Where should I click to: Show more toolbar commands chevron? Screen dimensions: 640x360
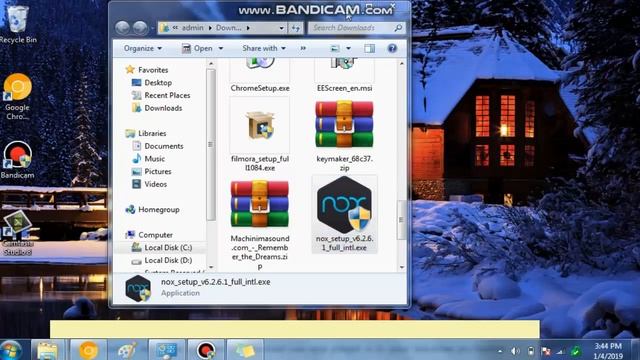pos(303,48)
